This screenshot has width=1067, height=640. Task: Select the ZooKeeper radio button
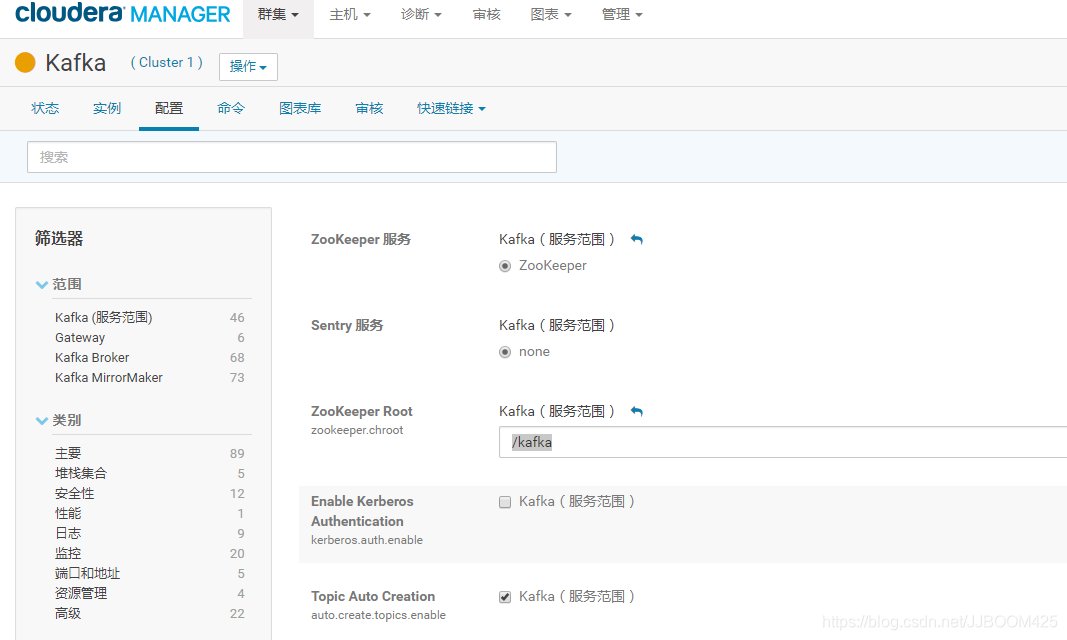coord(505,266)
